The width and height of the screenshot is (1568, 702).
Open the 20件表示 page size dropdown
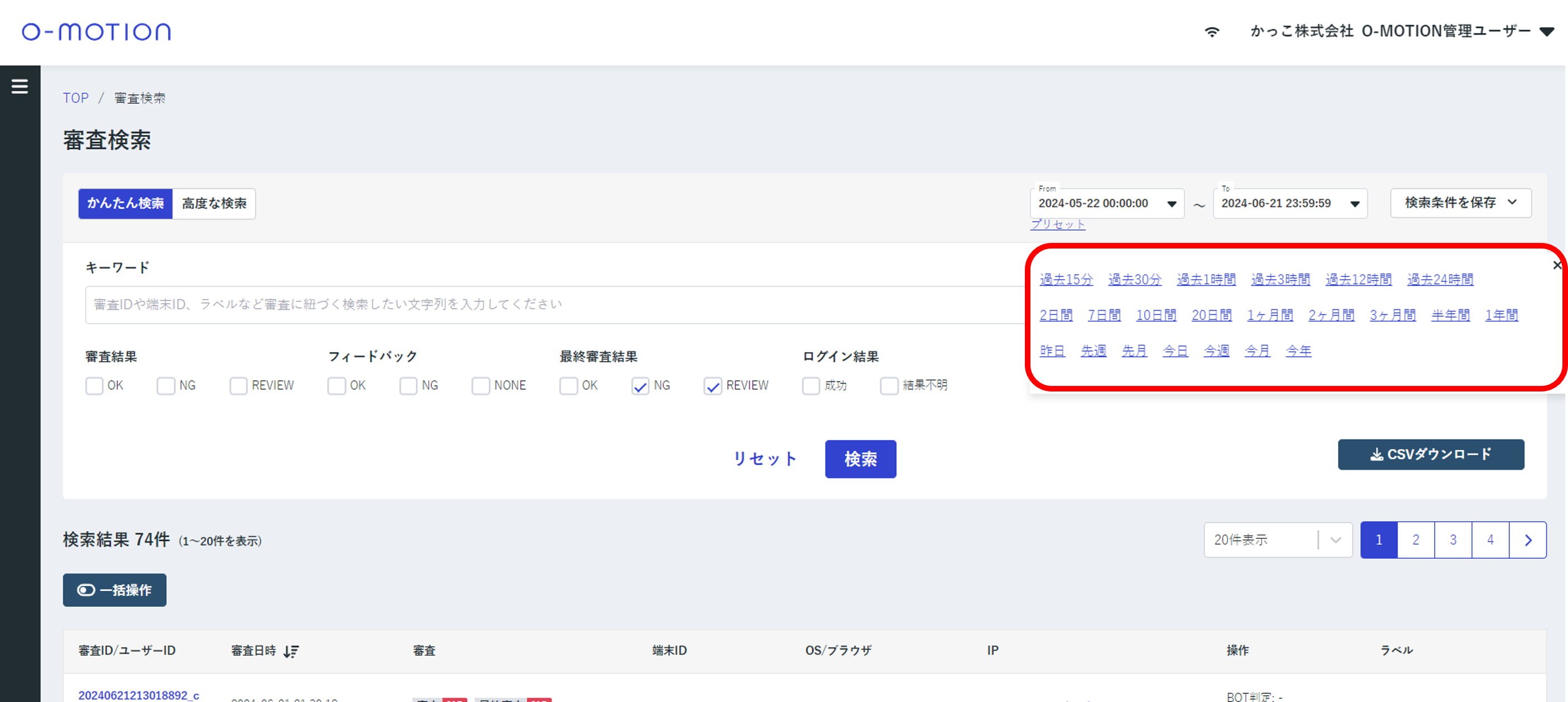(x=1277, y=539)
